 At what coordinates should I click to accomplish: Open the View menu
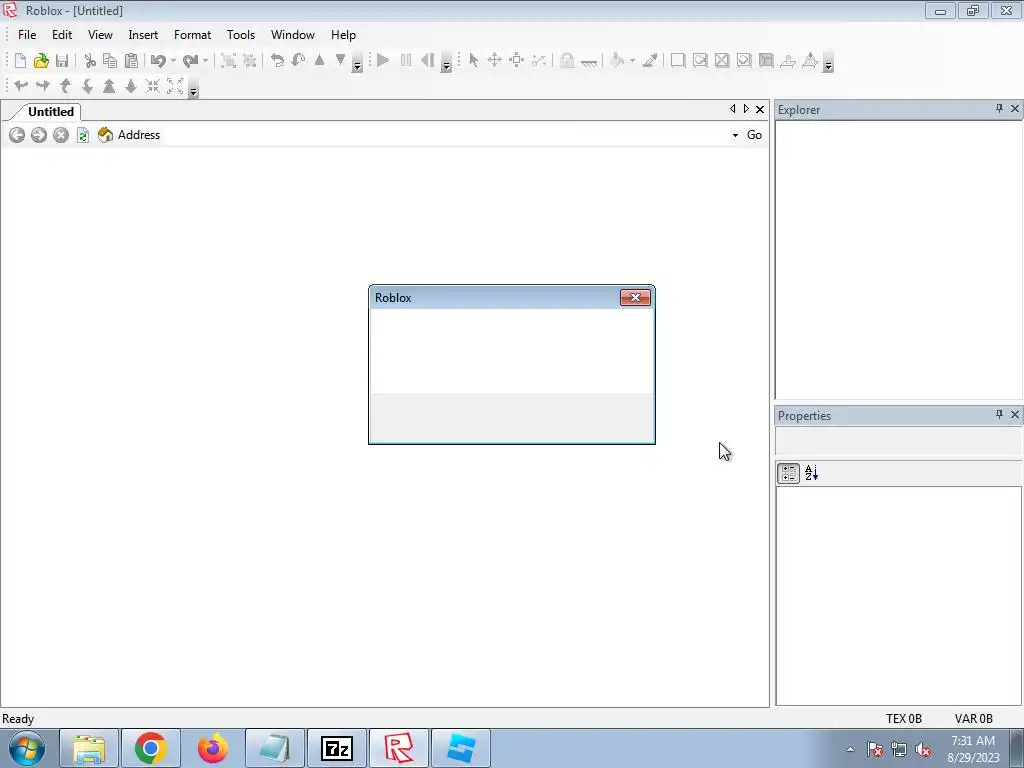pos(101,35)
